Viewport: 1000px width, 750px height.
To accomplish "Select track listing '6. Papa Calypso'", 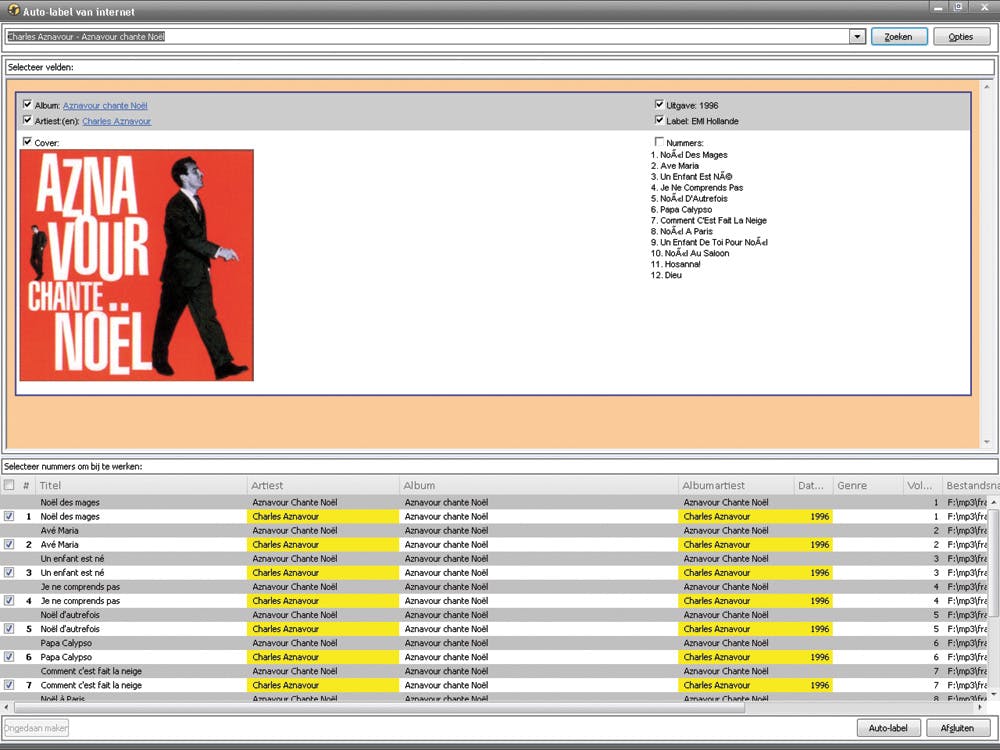I will coord(681,209).
